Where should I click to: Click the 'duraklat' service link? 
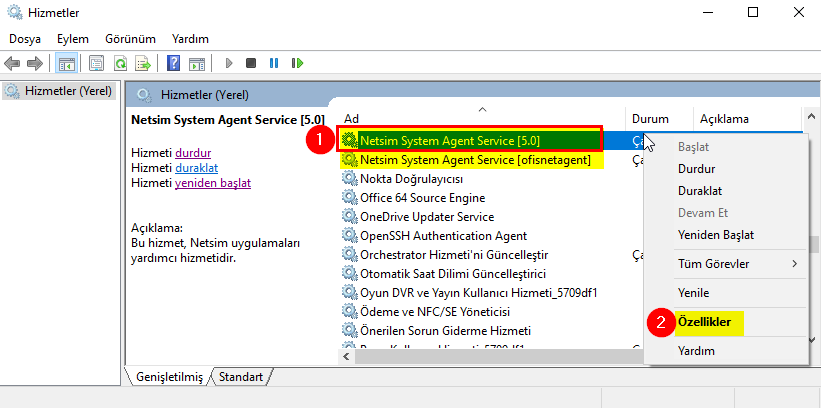coord(196,168)
